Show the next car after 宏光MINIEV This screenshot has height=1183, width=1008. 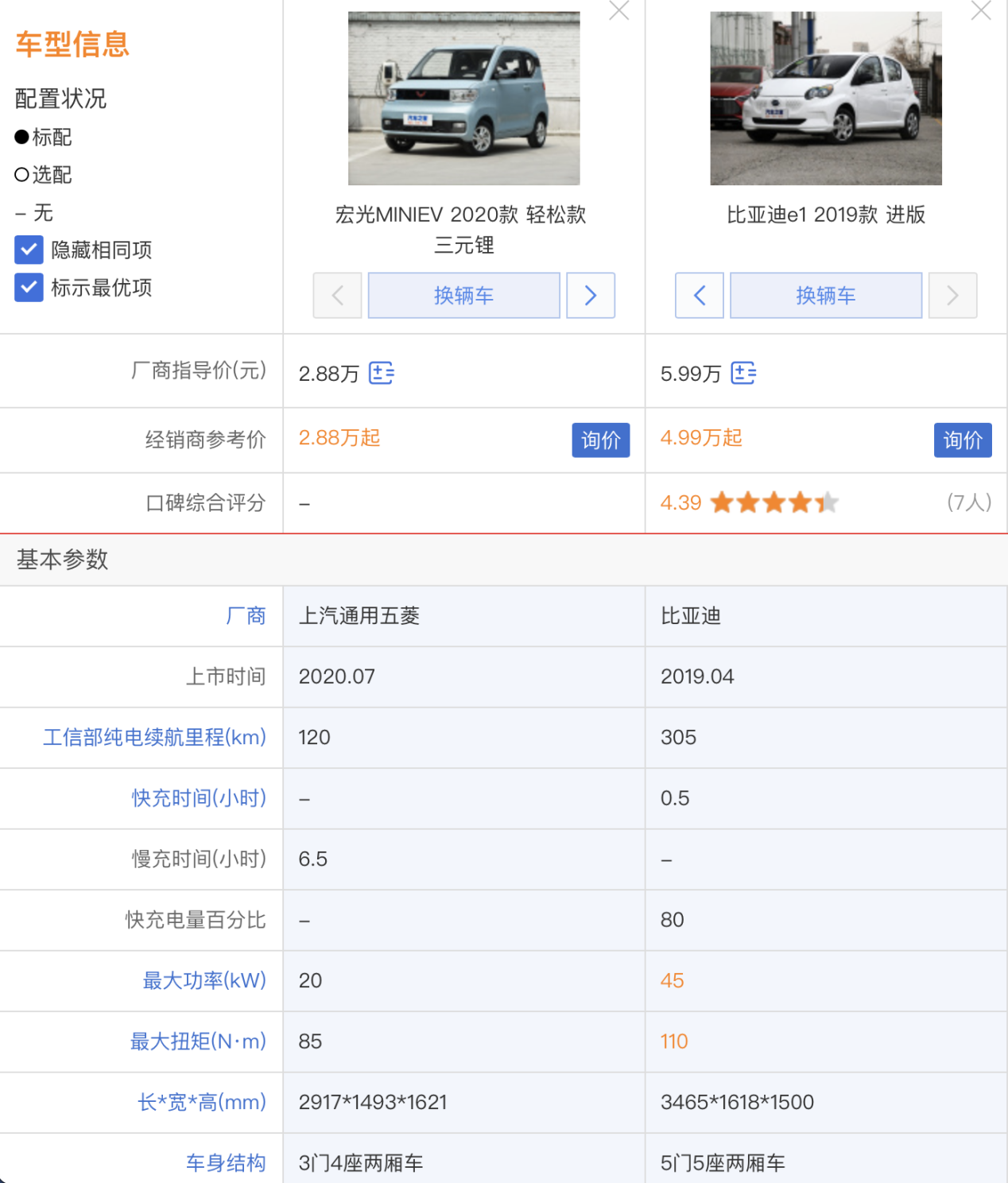pos(591,296)
